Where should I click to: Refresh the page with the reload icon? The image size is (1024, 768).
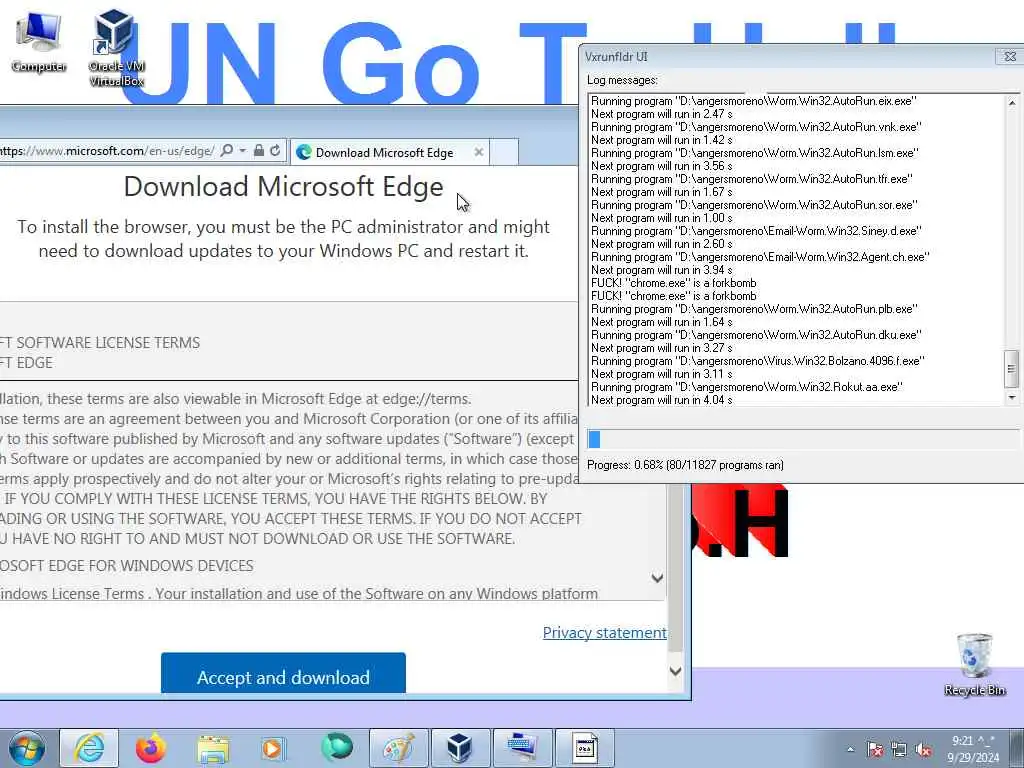[x=275, y=151]
